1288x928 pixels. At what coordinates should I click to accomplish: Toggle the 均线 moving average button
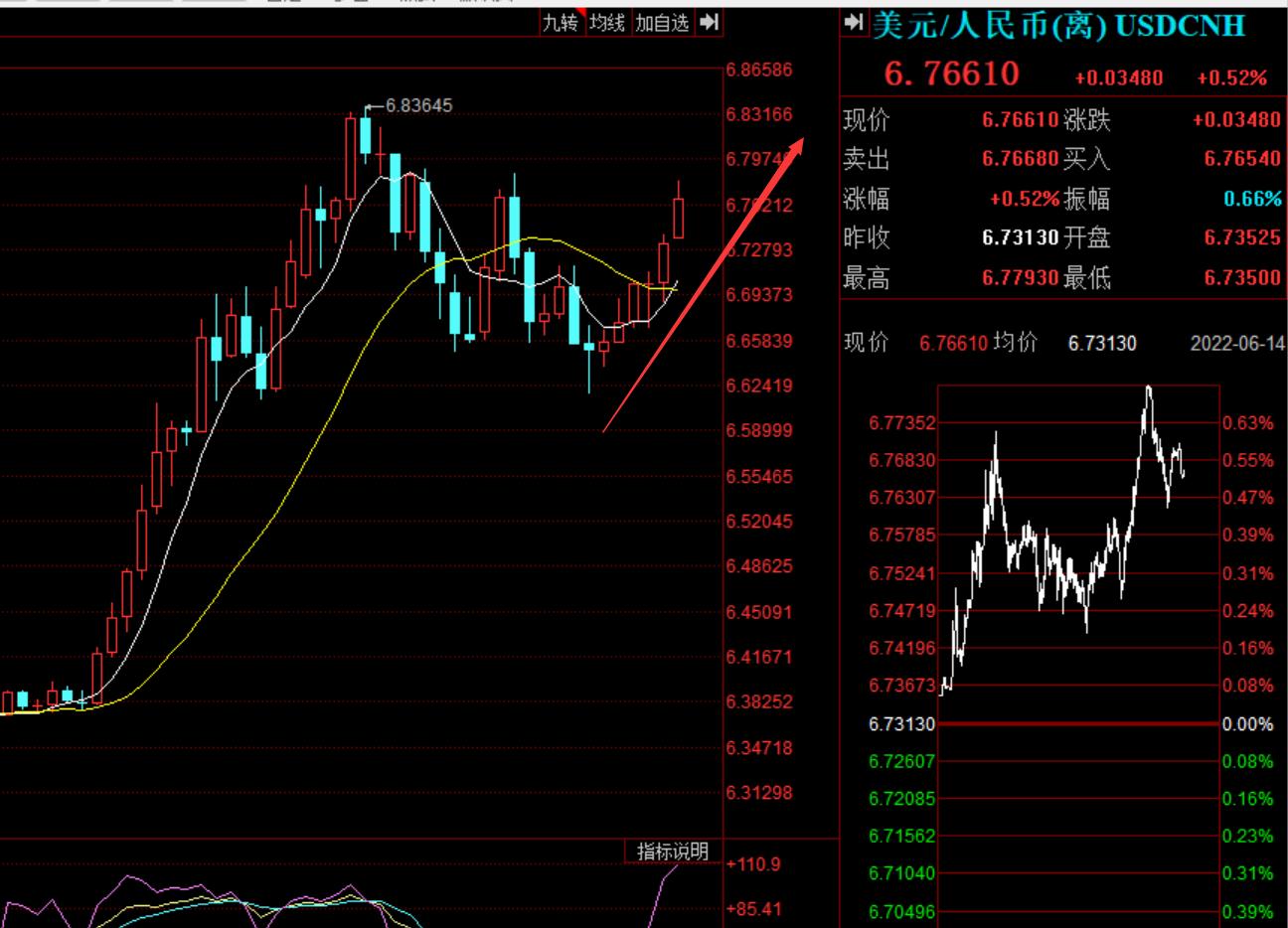point(606,22)
